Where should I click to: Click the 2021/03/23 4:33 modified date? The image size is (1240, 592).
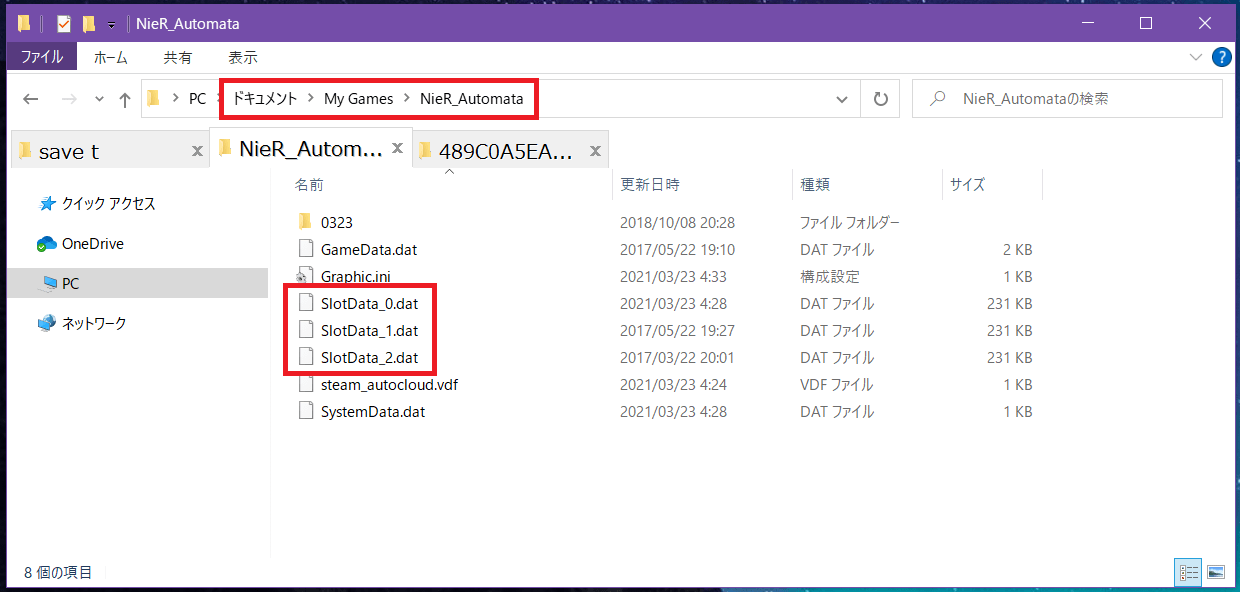tap(673, 276)
